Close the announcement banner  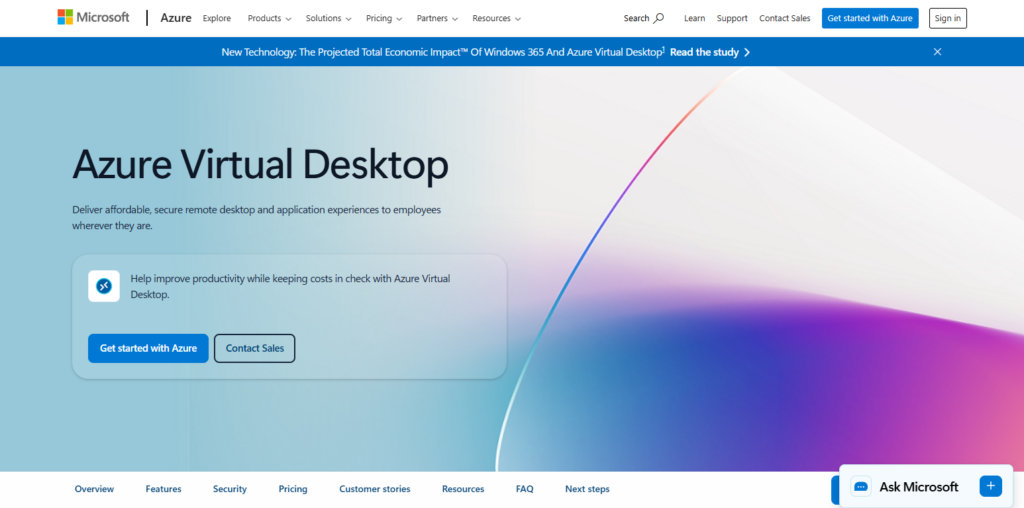(x=937, y=52)
